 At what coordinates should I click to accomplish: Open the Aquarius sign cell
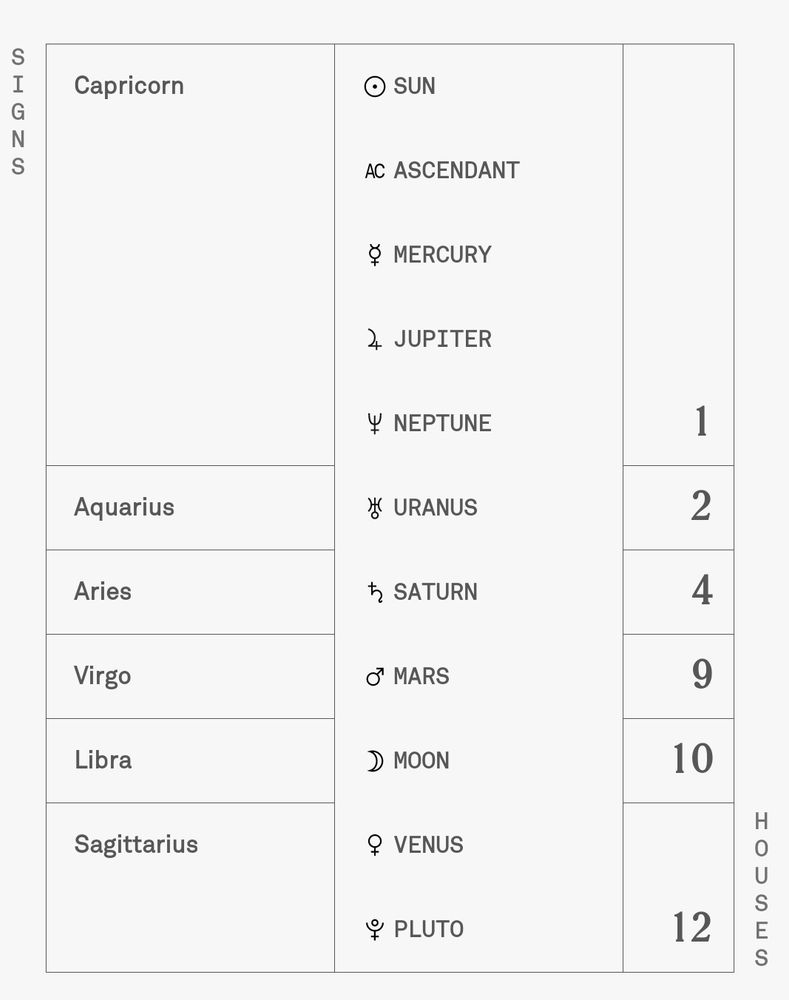coord(190,508)
